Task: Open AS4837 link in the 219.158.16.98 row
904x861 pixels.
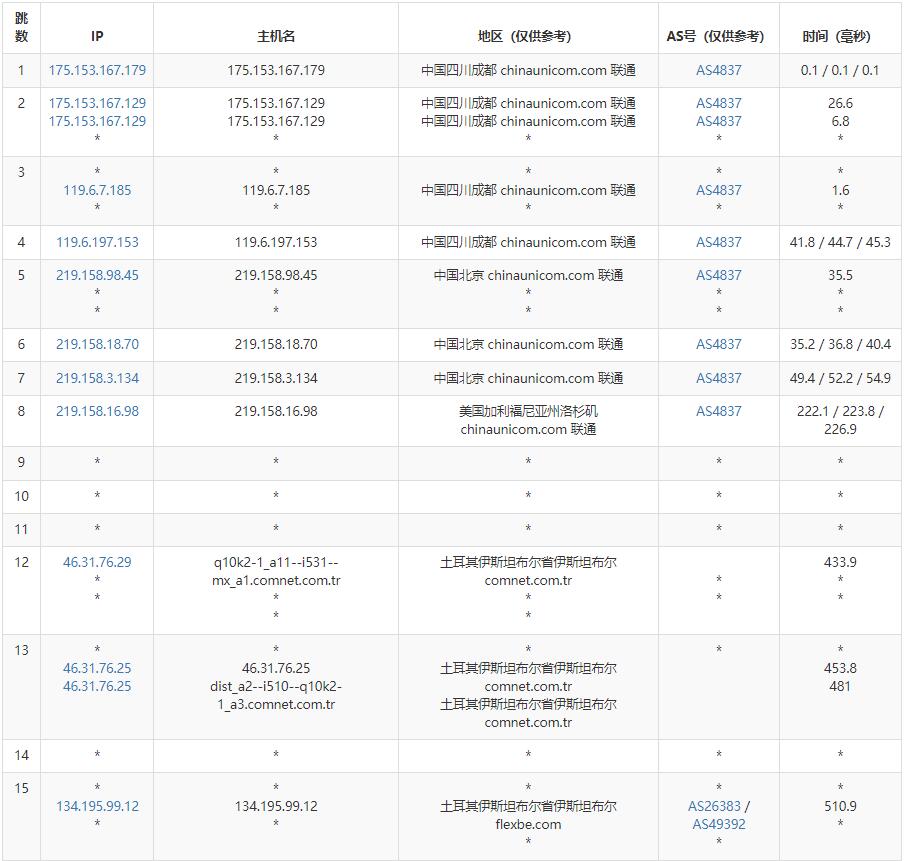Action: [718, 411]
